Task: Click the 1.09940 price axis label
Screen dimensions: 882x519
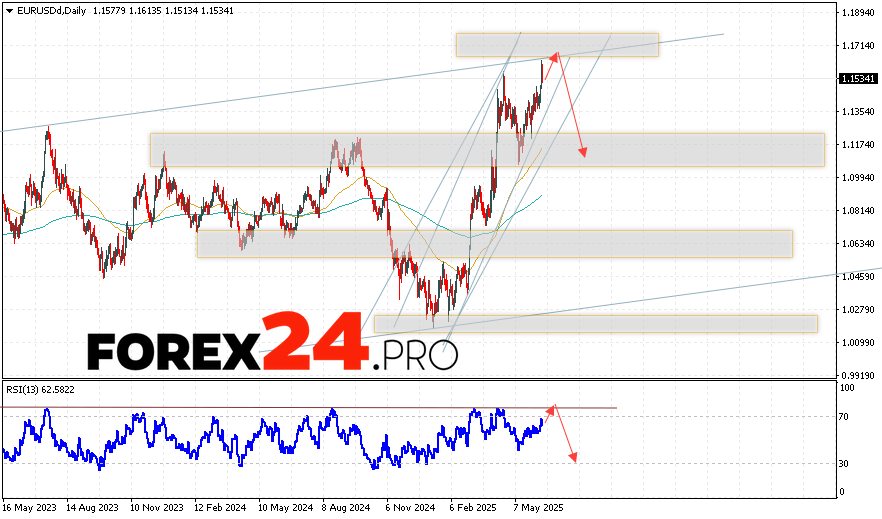Action: pyautogui.click(x=859, y=178)
